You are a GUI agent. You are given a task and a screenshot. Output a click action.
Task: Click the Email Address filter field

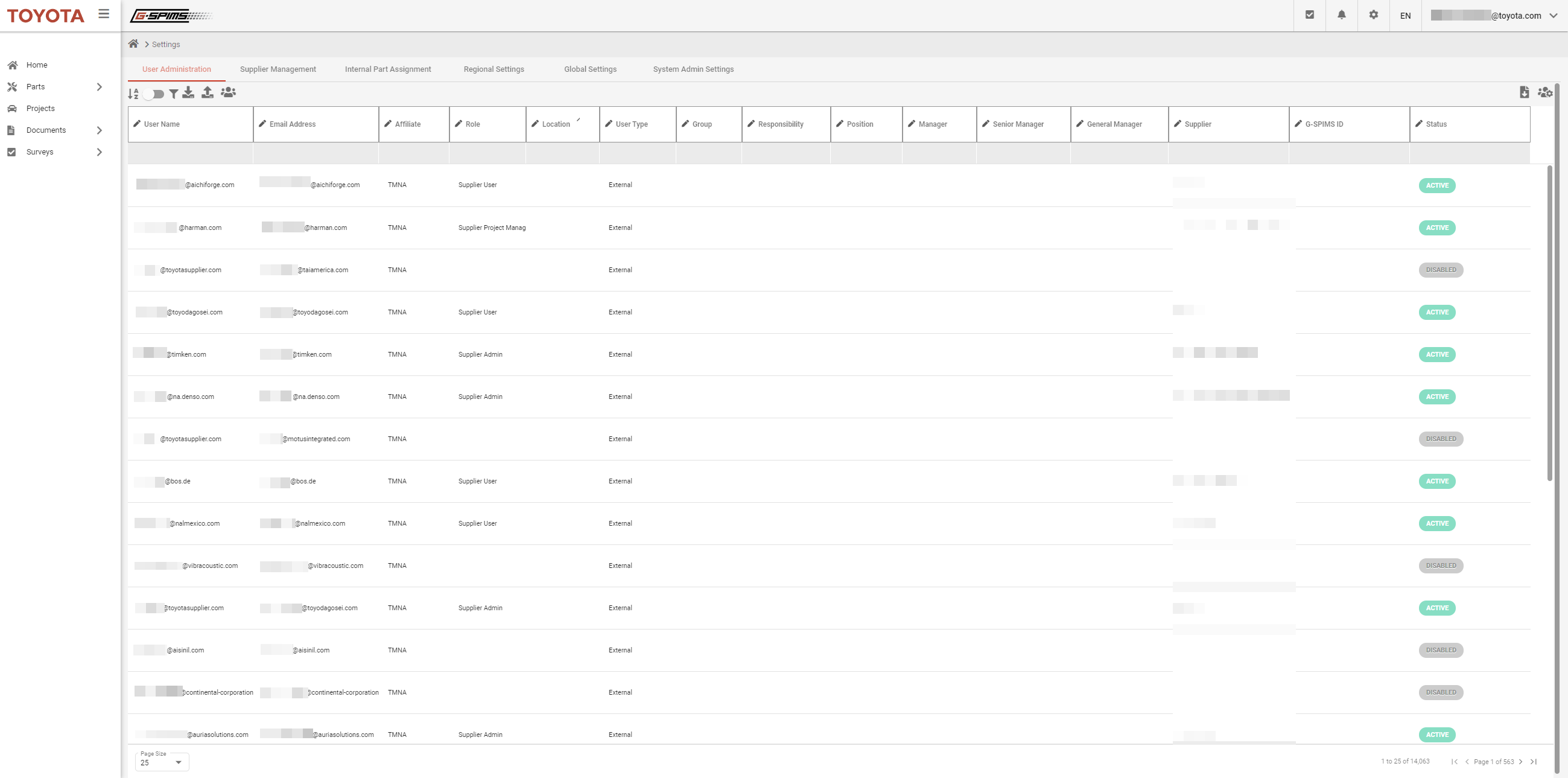316,153
